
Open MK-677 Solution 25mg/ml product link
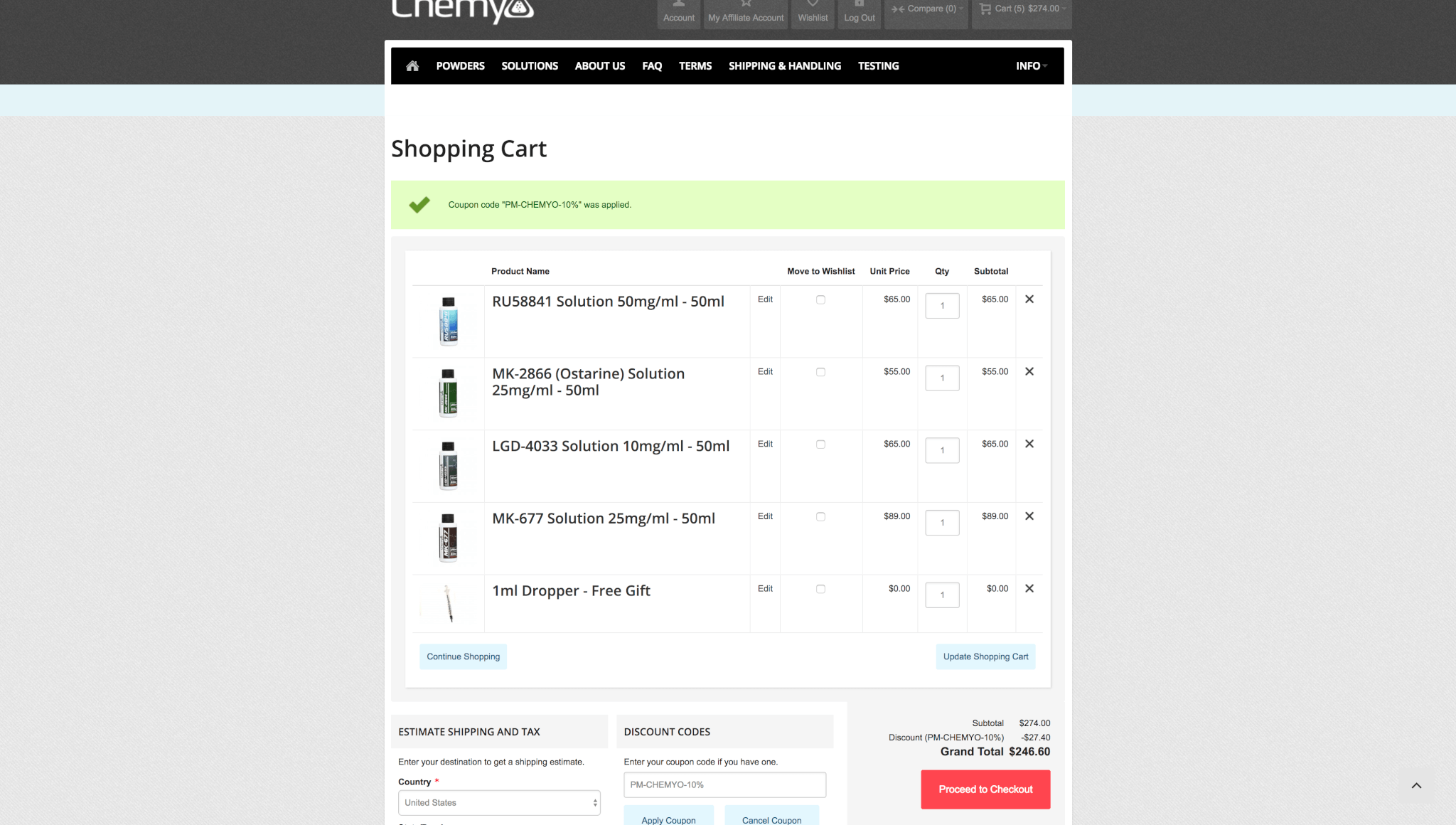click(x=604, y=518)
